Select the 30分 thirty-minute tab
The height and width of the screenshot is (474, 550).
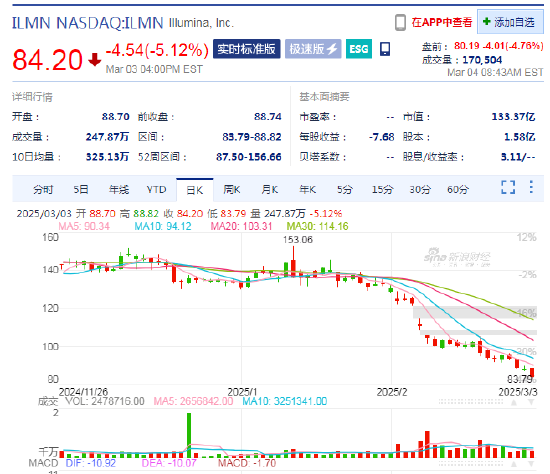coord(420,190)
